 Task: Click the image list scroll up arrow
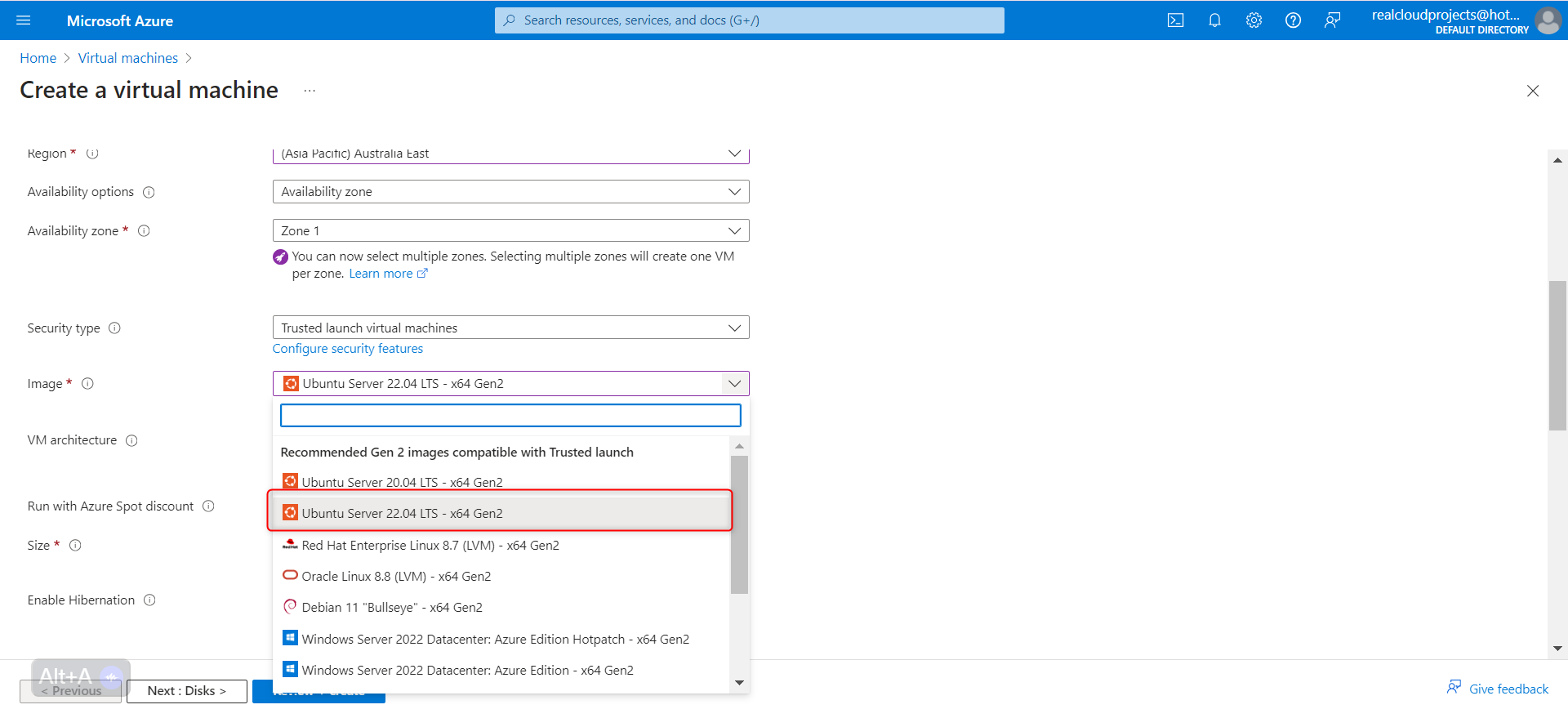click(739, 446)
